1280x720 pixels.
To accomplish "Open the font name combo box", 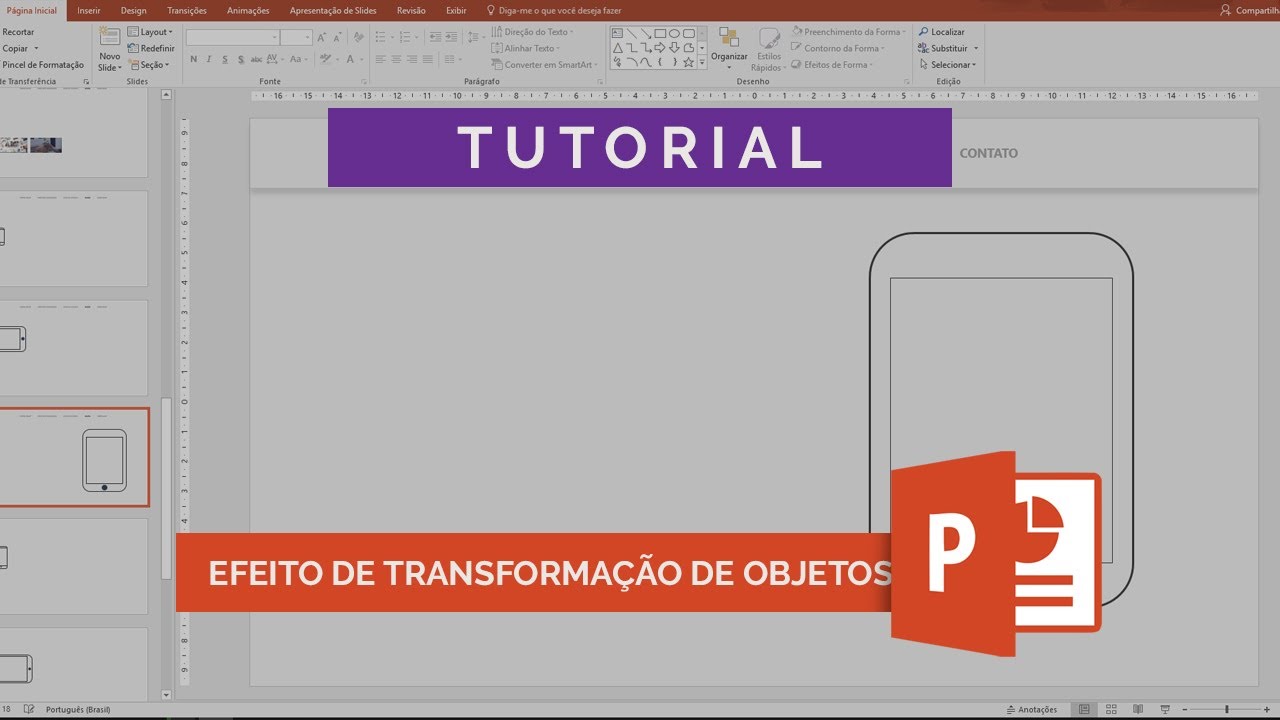I will (x=232, y=37).
